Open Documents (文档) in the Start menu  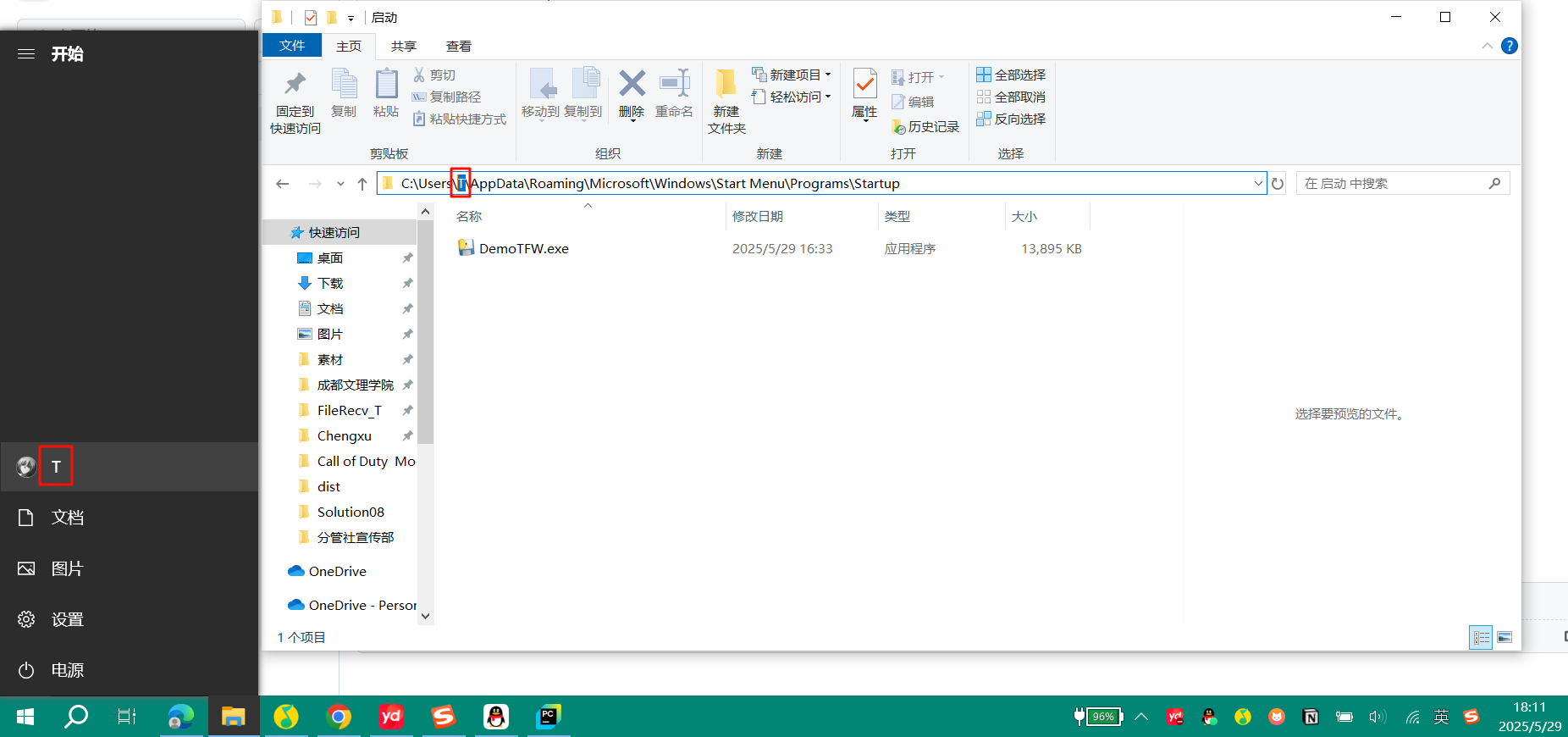[129, 518]
